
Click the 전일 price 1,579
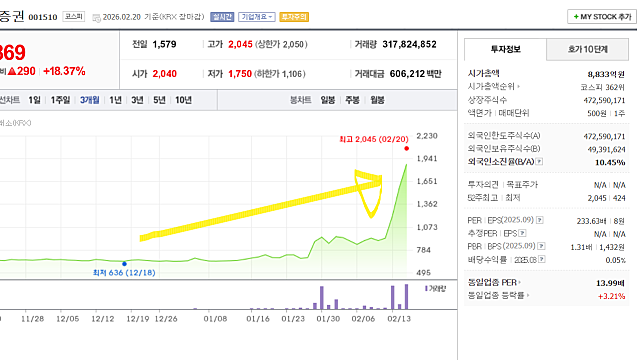click(164, 44)
